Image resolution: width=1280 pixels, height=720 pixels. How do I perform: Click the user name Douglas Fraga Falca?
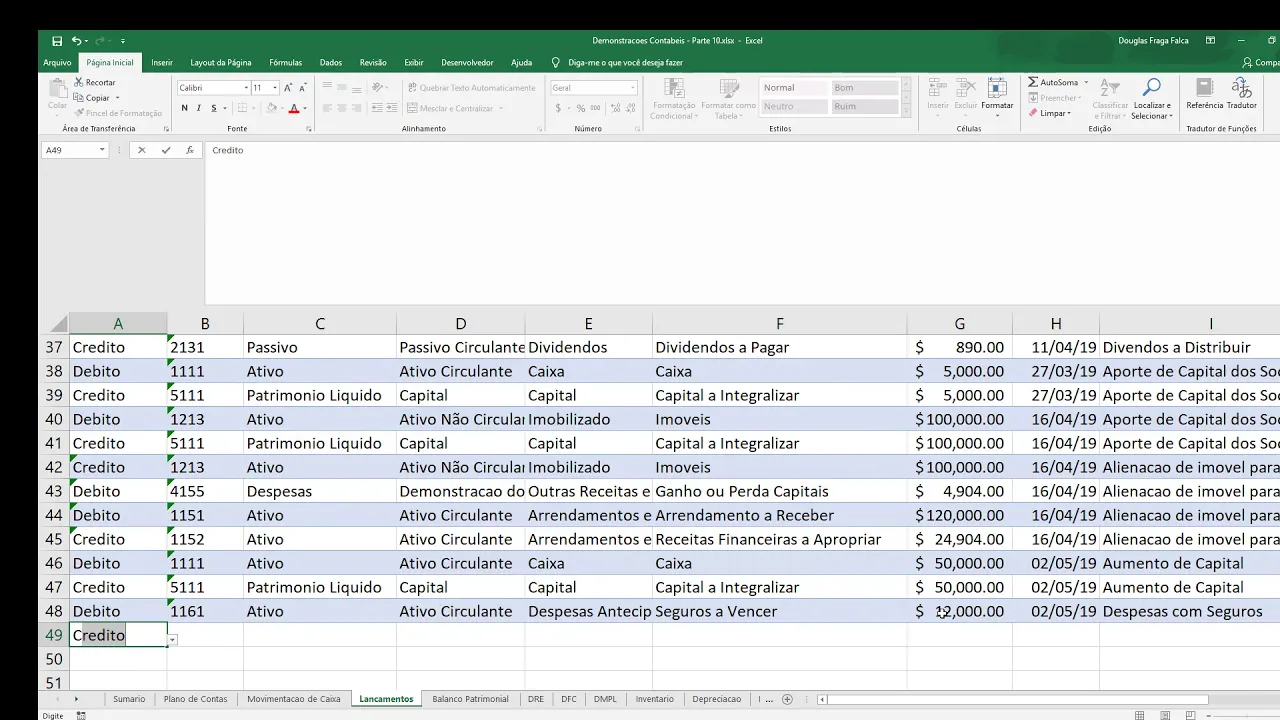click(x=1153, y=41)
